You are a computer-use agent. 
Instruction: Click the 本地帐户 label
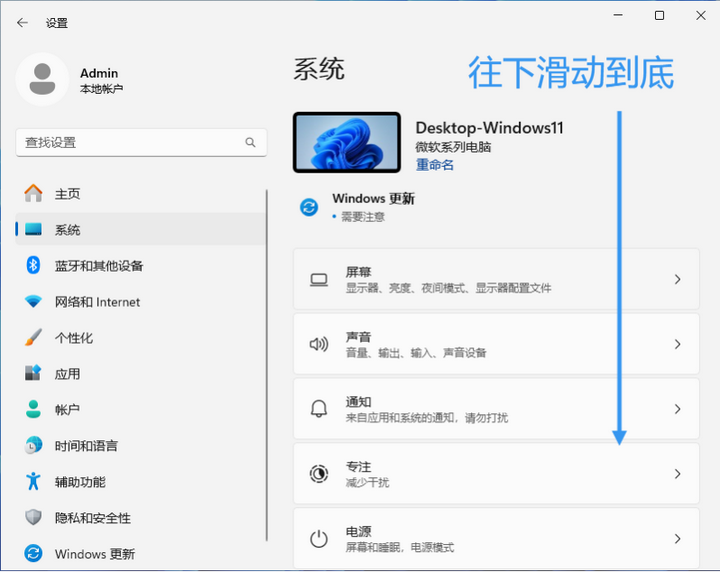101,89
